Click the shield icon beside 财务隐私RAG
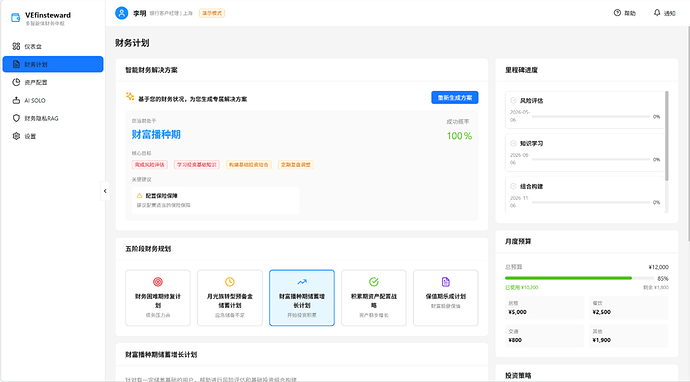690x382 pixels. coord(16,118)
